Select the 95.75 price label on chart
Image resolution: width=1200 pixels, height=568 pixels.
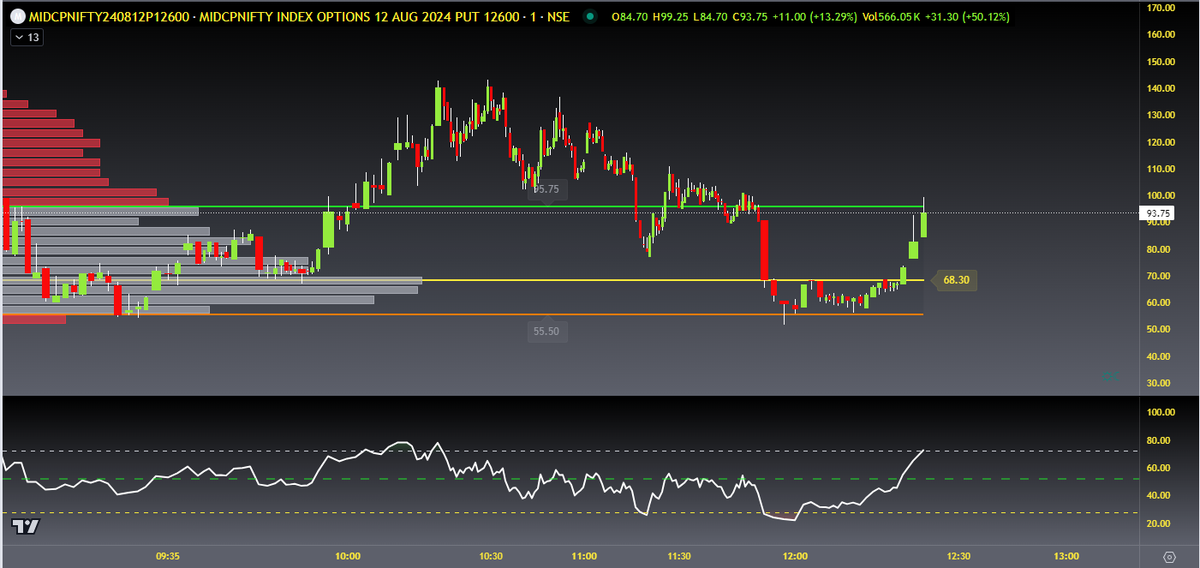pyautogui.click(x=546, y=188)
